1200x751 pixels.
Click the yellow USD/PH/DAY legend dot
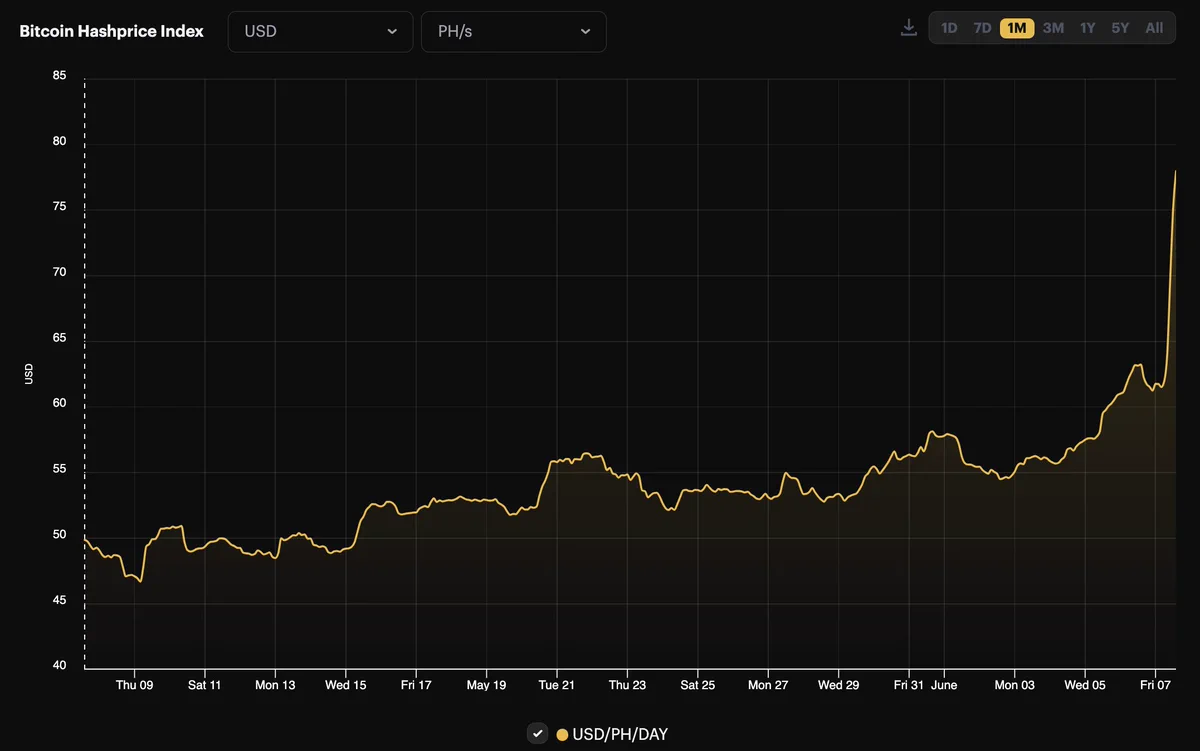(562, 735)
